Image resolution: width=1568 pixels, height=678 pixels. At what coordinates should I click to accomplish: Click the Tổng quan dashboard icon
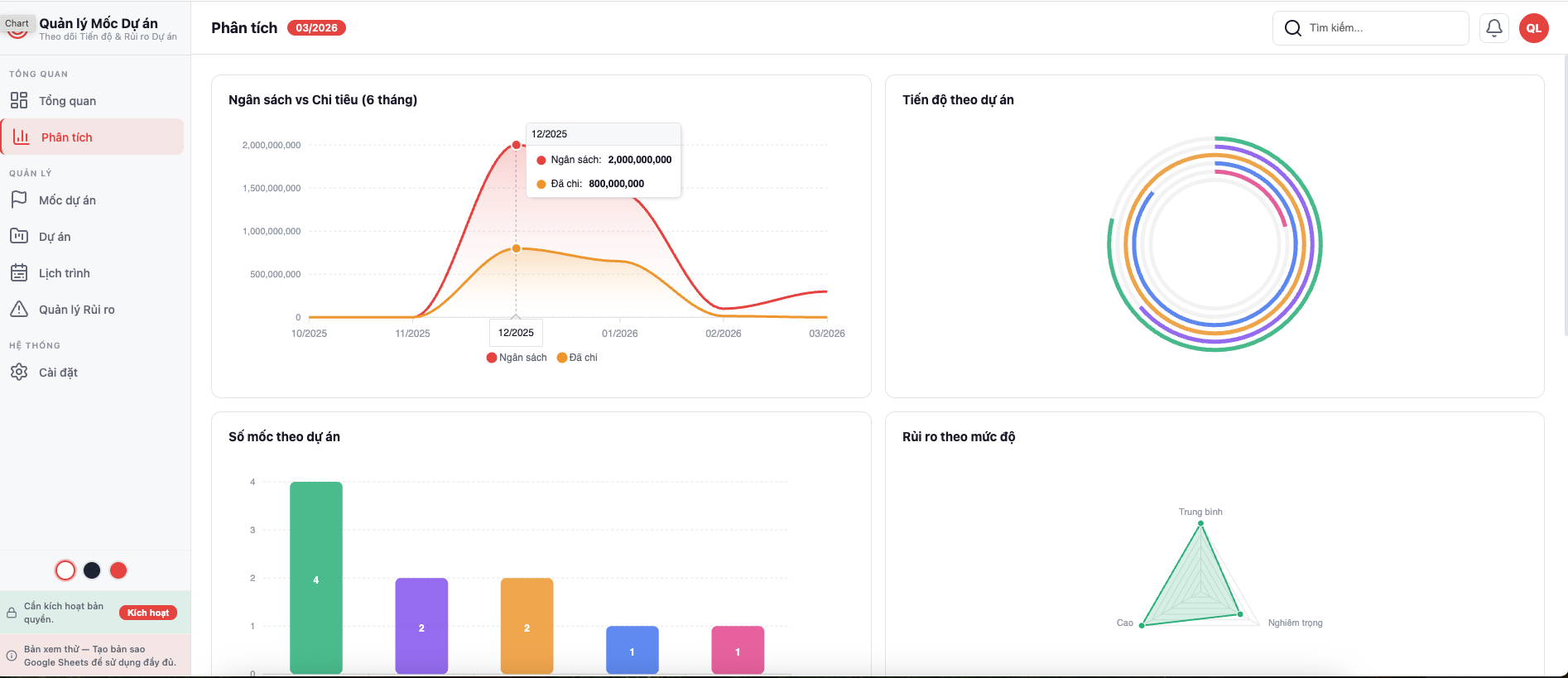click(19, 100)
